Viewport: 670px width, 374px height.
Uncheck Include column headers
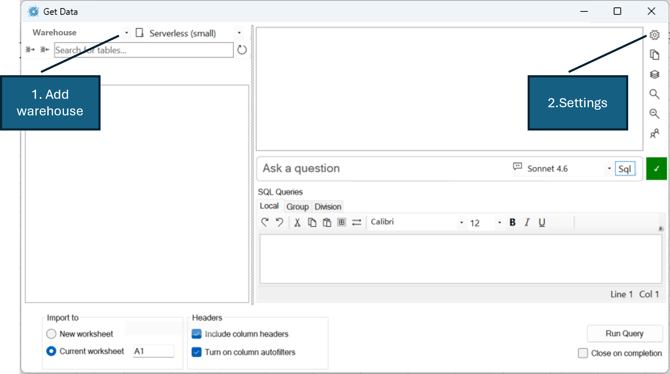[x=197, y=334]
